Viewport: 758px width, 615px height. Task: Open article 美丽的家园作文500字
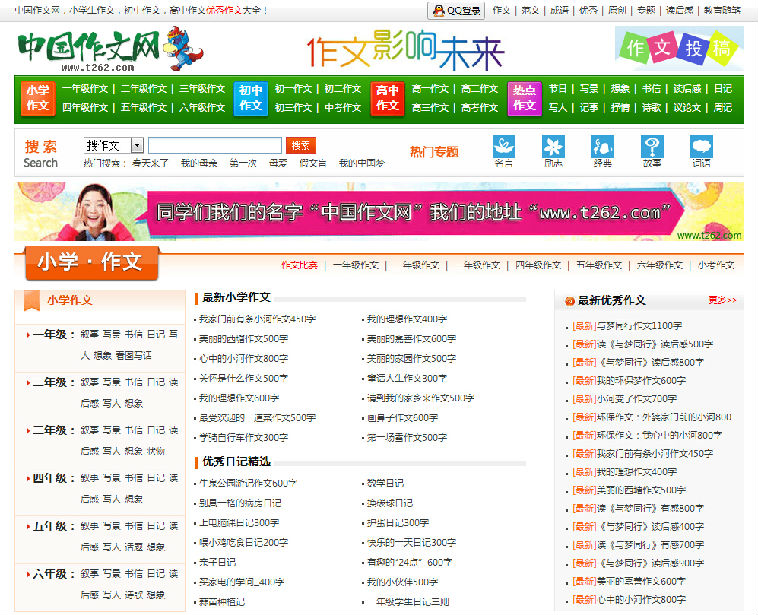click(411, 359)
